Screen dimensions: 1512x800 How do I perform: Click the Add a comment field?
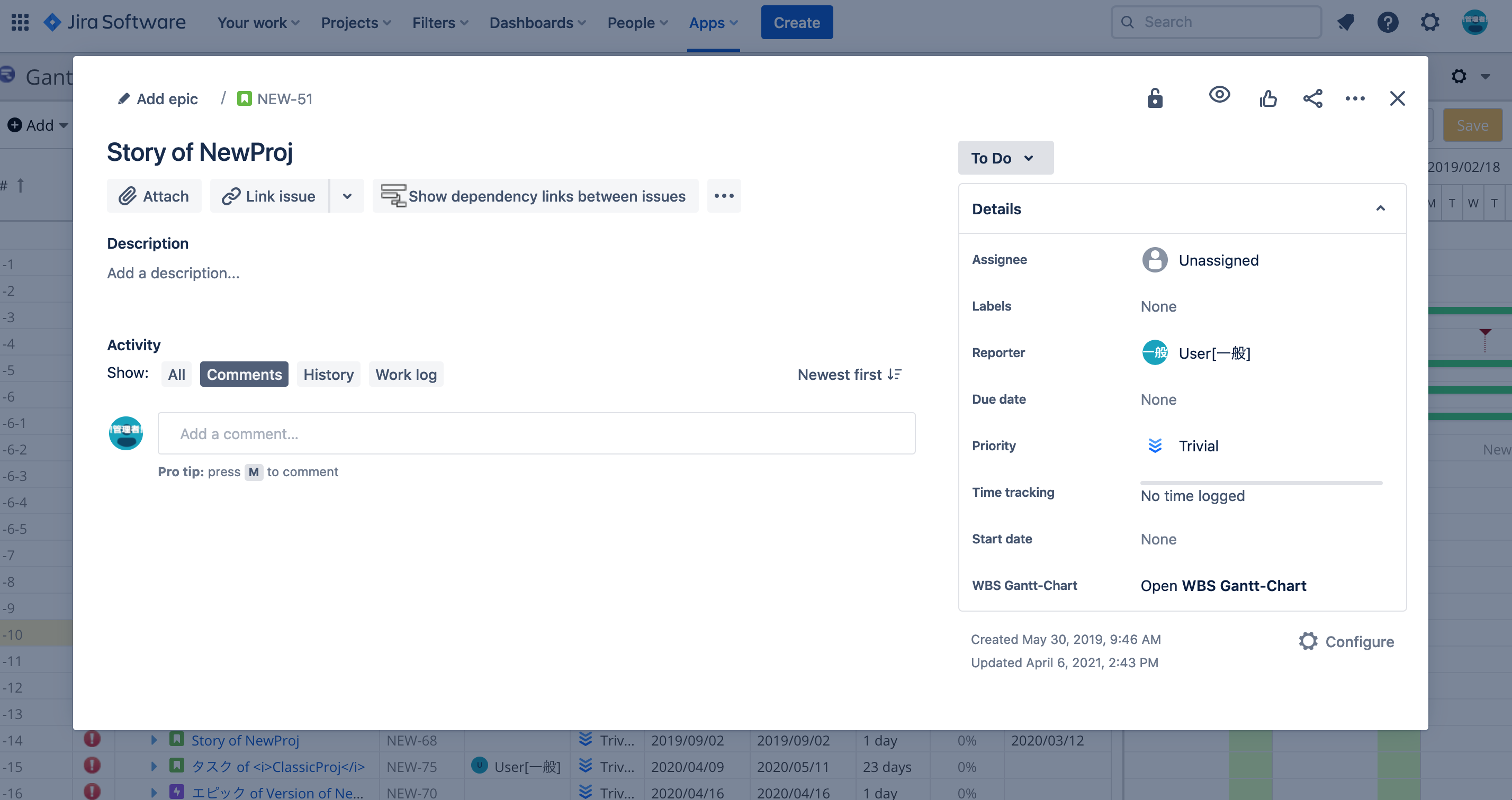pos(536,433)
